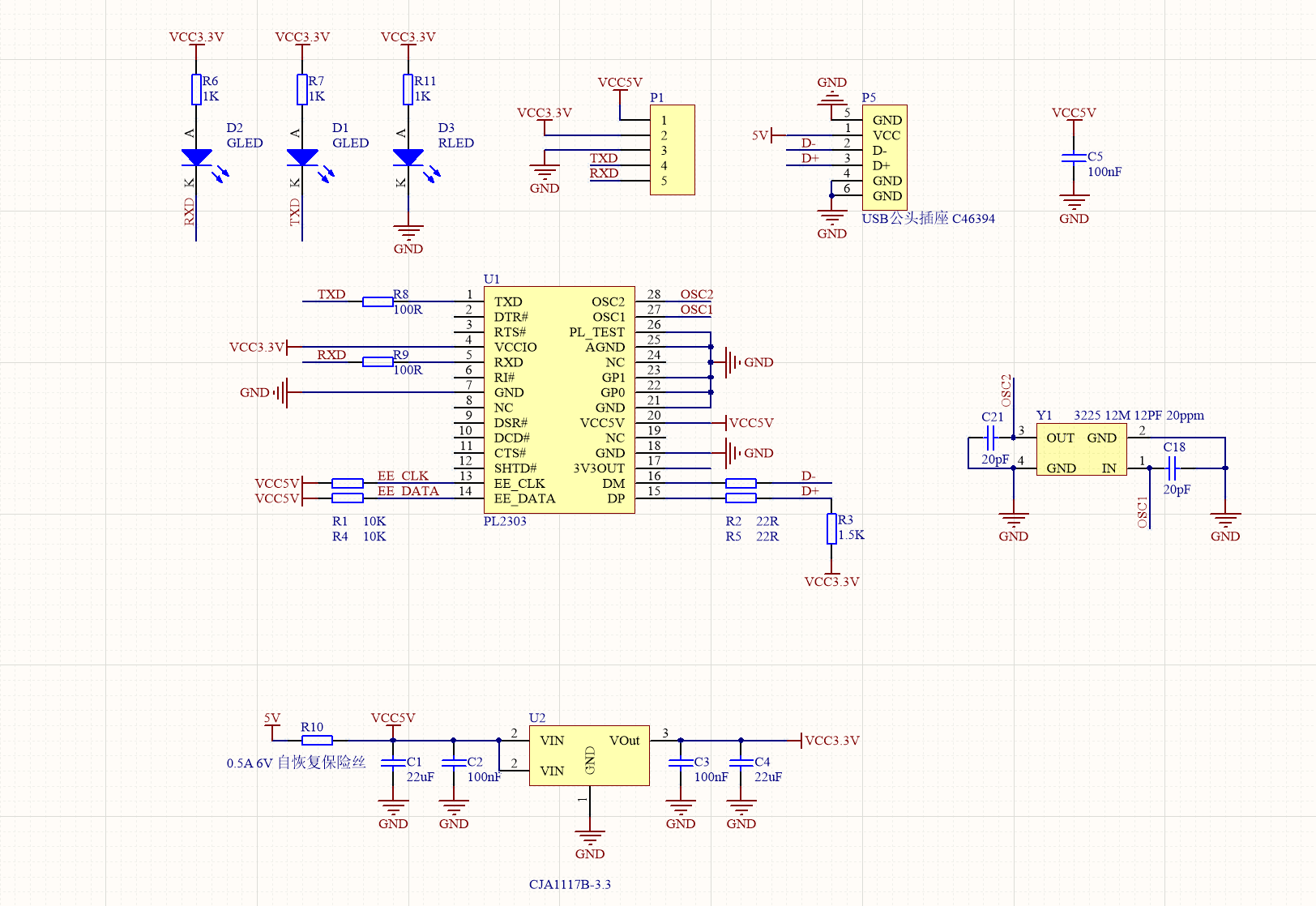Click VCC3.3V power port at U2 output
Image resolution: width=1316 pixels, height=906 pixels.
click(824, 740)
